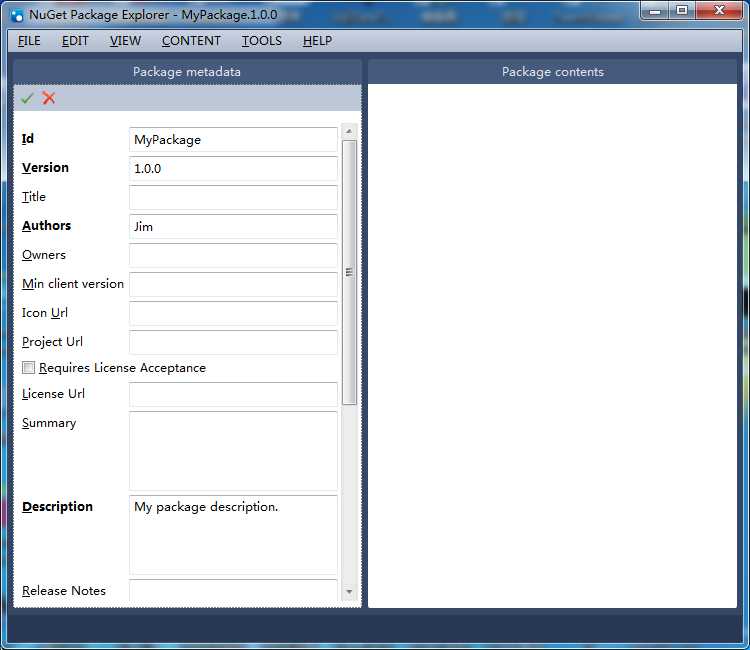Click the Requires License Acceptance label
This screenshot has width=750, height=650.
(122, 368)
